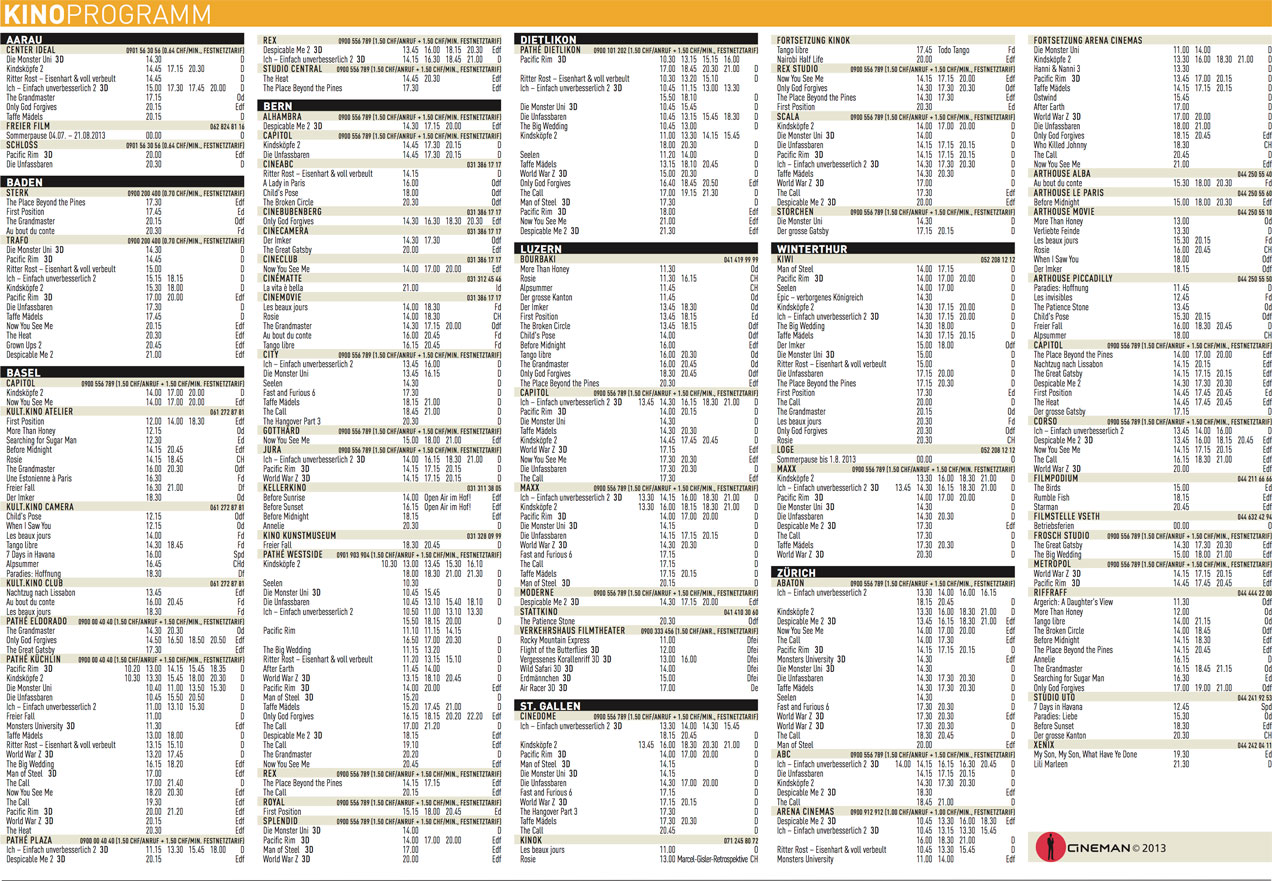This screenshot has width=1272, height=881.
Task: Select the ST. GALLEN city heading
Action: point(550,705)
